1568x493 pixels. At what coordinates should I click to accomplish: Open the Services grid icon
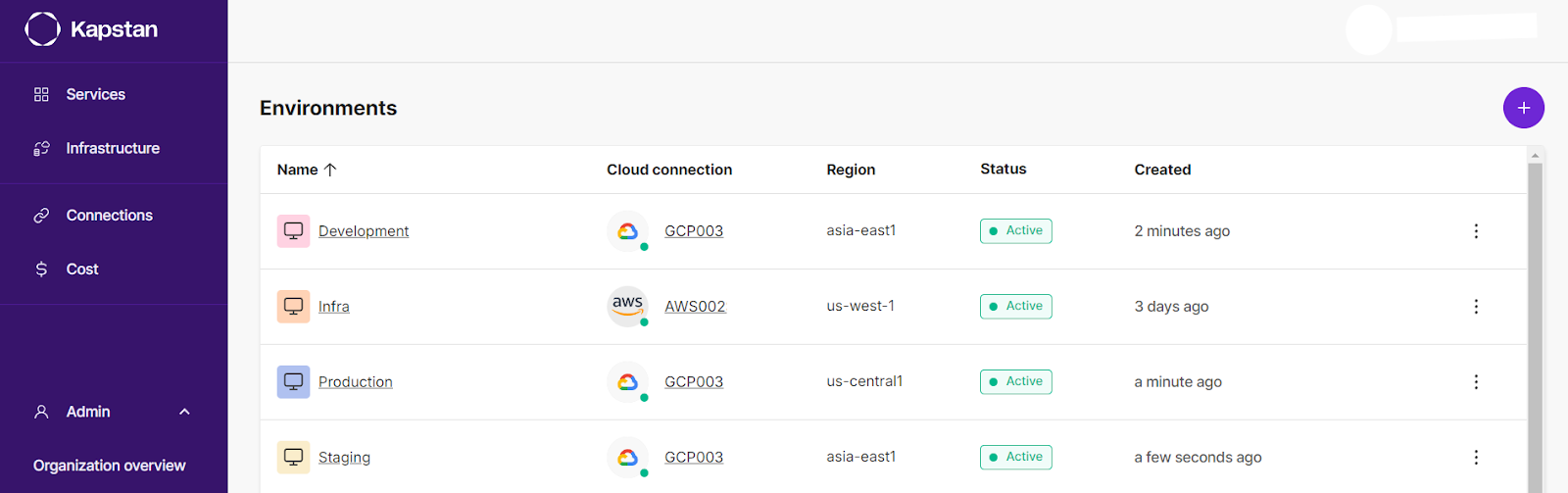coord(41,95)
